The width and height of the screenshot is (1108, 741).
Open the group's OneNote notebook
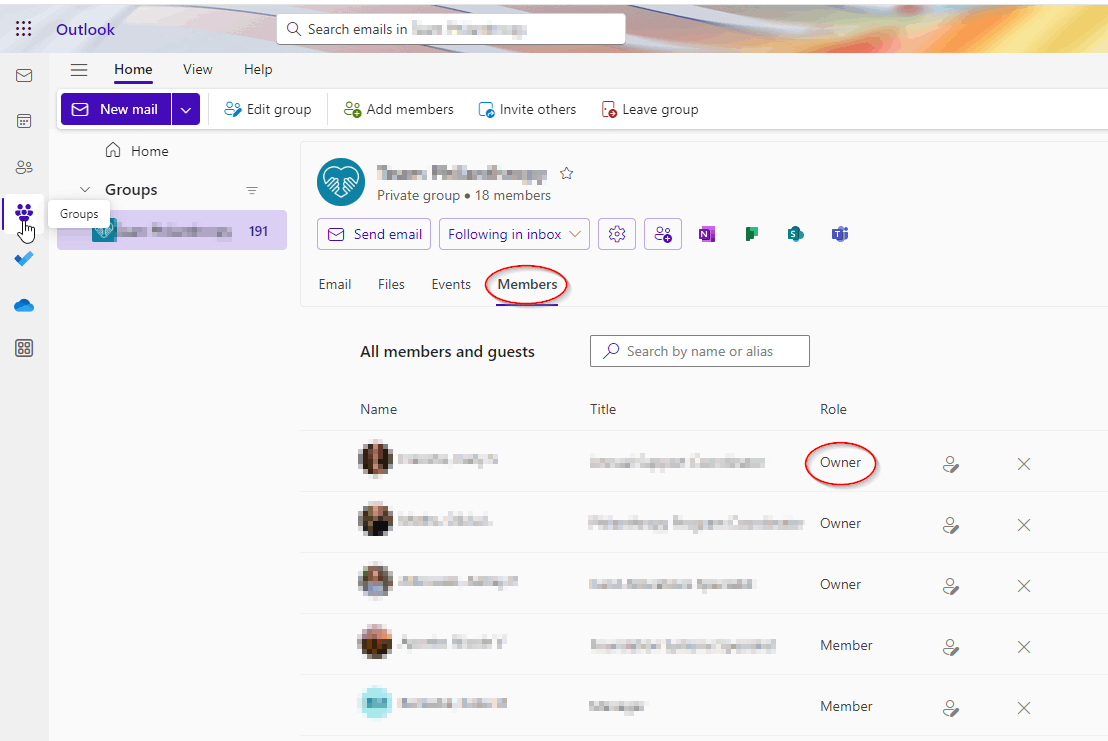click(707, 234)
